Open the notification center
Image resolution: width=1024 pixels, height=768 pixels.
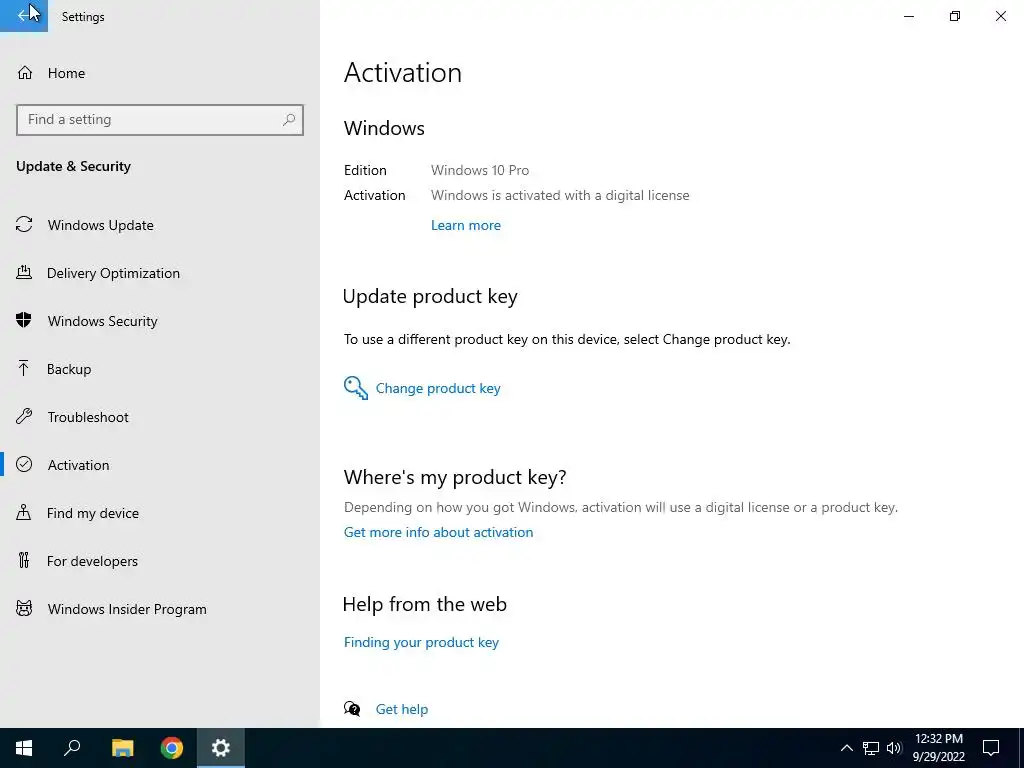pos(991,748)
